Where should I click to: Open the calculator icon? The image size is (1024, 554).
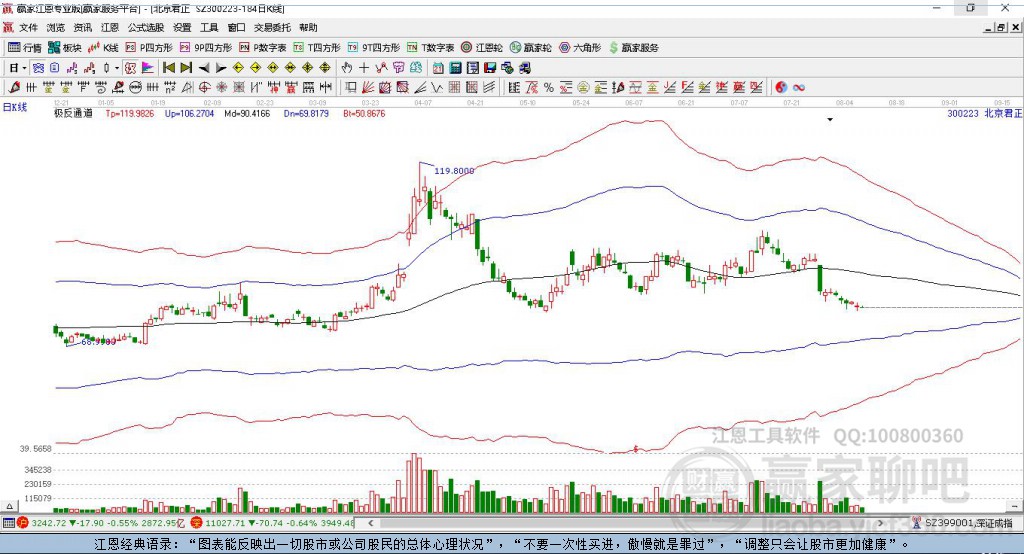455,68
